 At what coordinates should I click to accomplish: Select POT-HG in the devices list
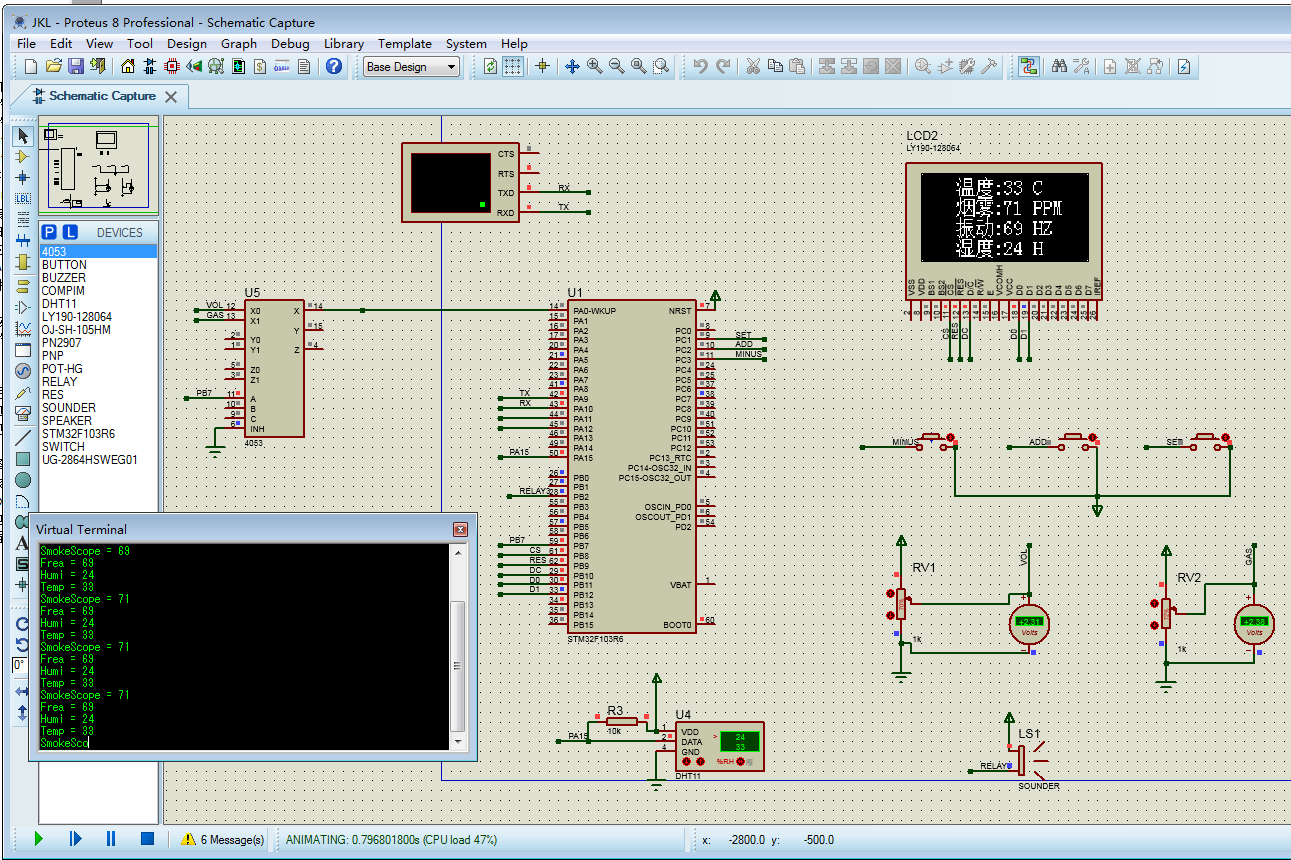(98, 369)
